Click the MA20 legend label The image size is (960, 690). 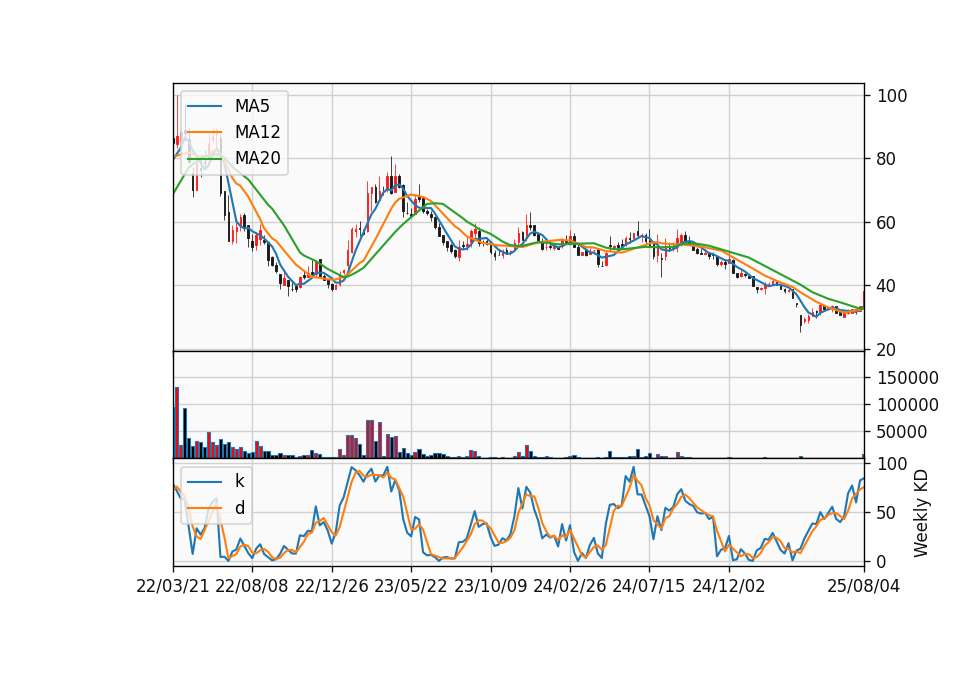click(x=257, y=158)
